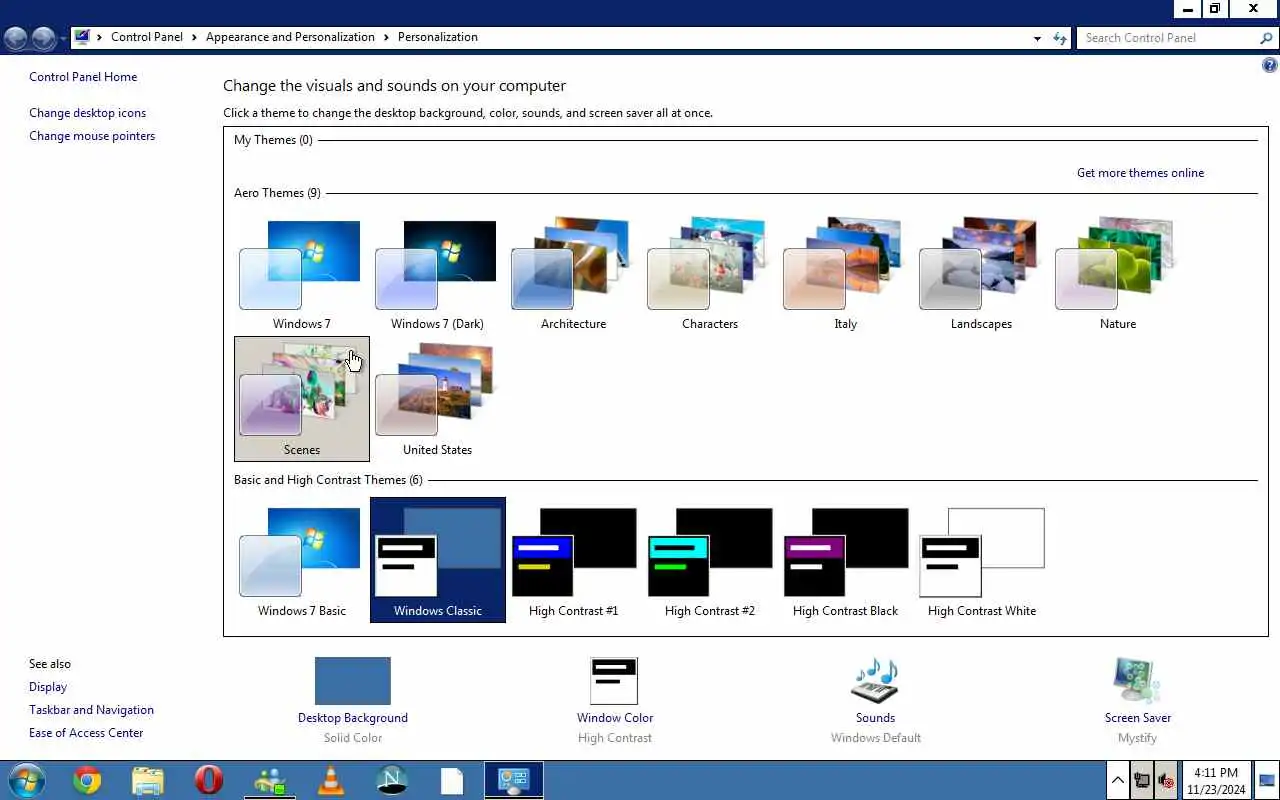This screenshot has width=1280, height=800.
Task: Click the Forward navigation arrow
Action: pos(43,38)
